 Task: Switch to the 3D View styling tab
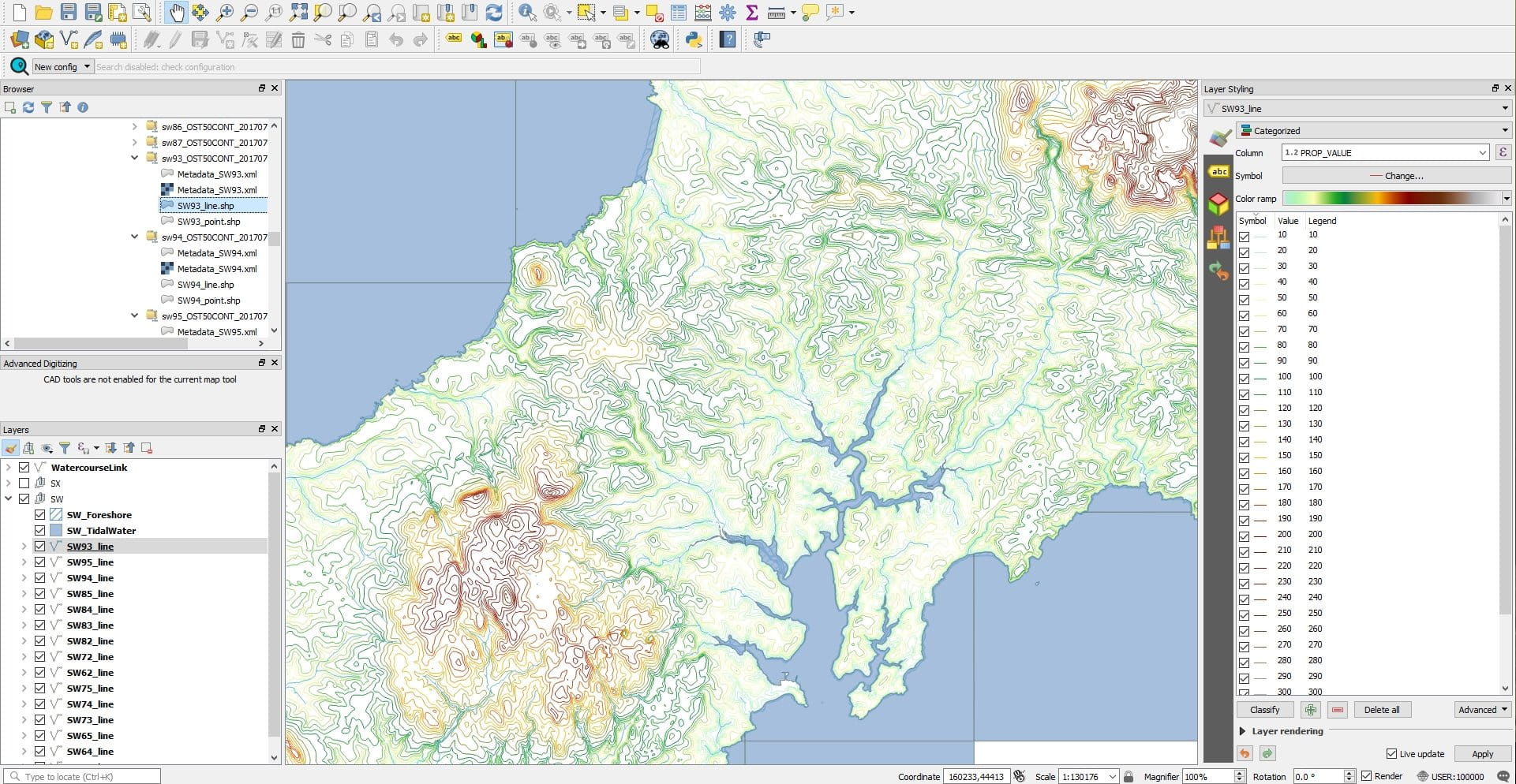click(1219, 203)
